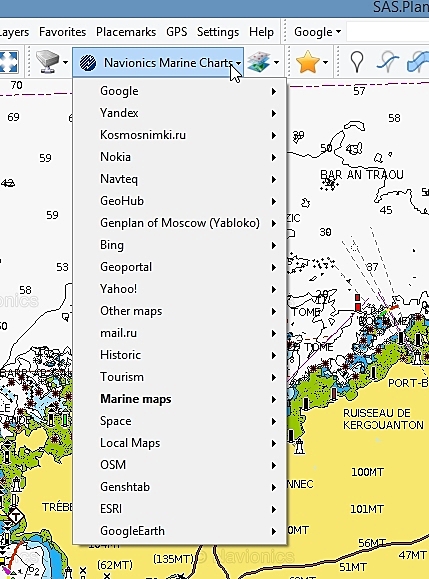The width and height of the screenshot is (429, 579).
Task: Open the layers icon dropdown arrow
Action: coord(276,62)
